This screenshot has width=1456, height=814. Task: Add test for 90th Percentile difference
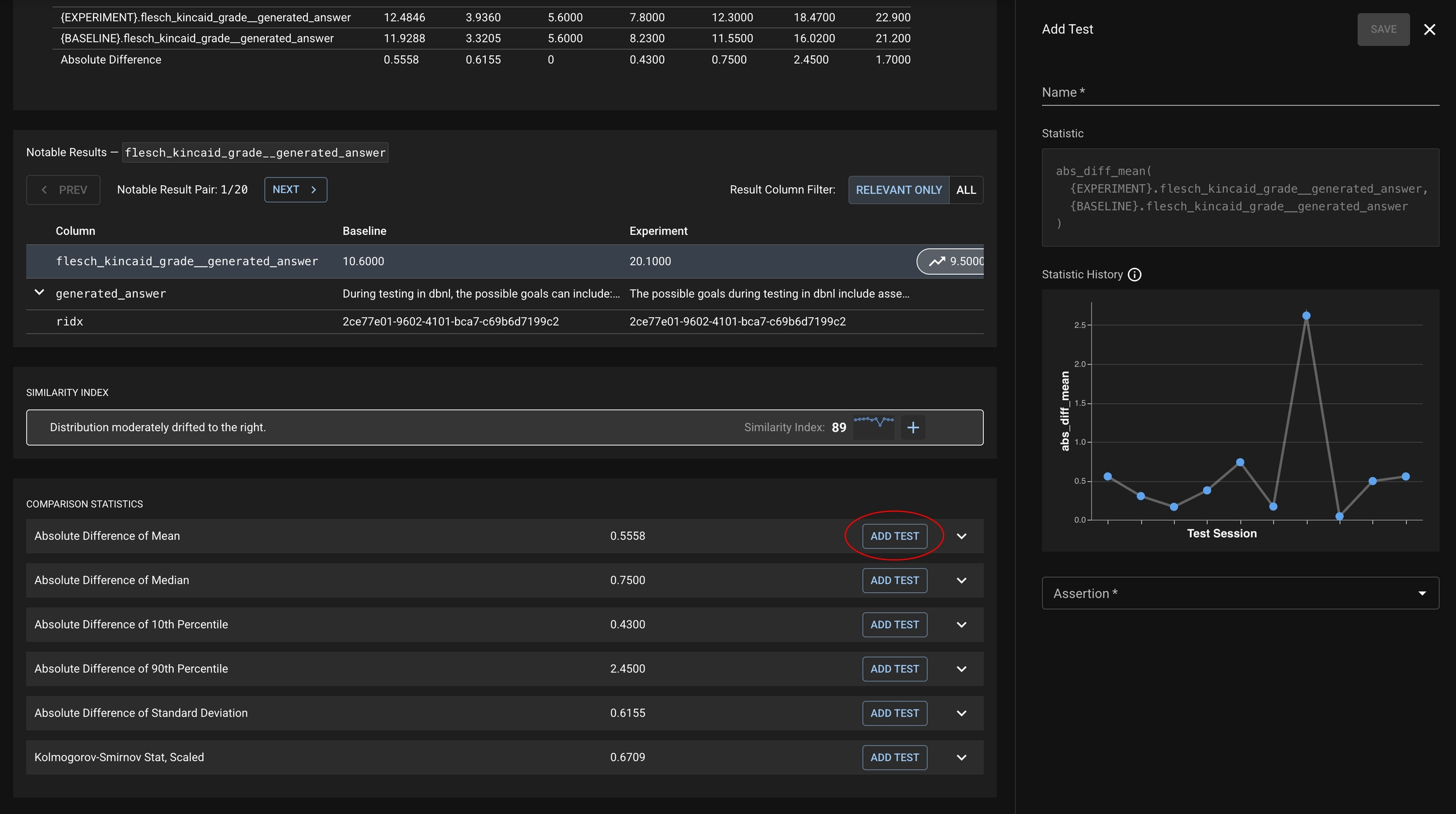coord(894,669)
